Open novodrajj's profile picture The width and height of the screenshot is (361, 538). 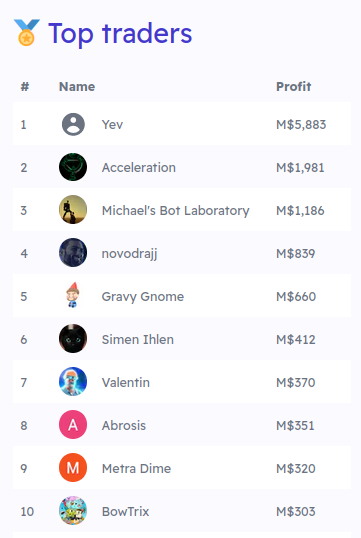tap(73, 253)
